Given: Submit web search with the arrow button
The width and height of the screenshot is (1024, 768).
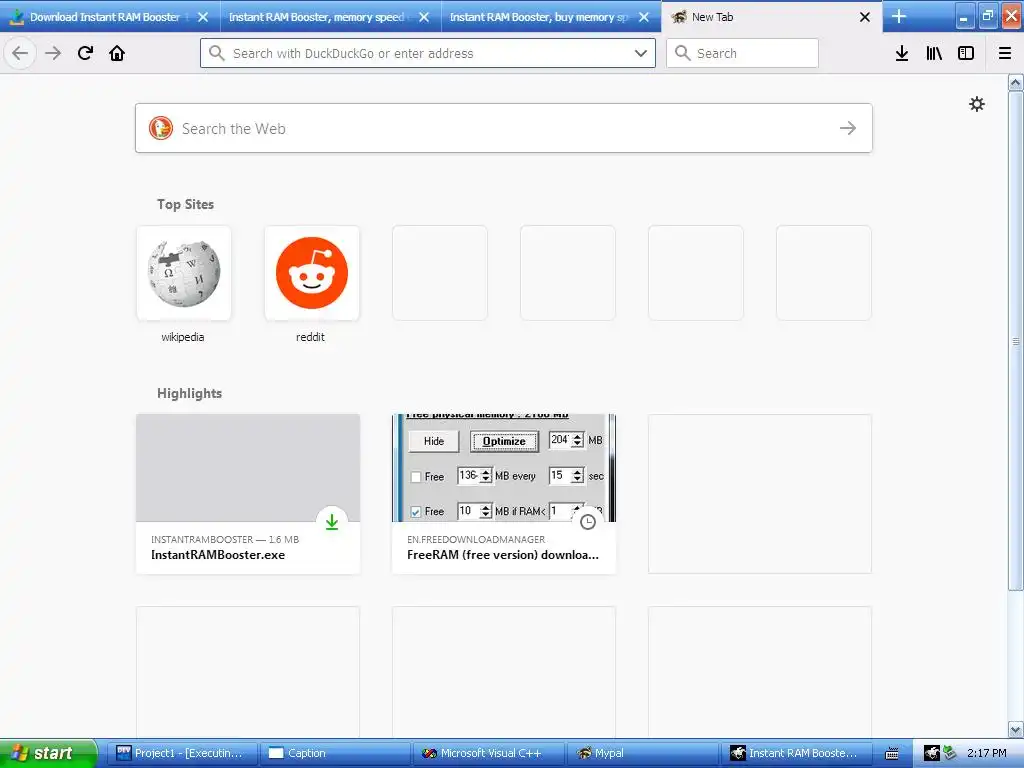Looking at the screenshot, I should 848,128.
